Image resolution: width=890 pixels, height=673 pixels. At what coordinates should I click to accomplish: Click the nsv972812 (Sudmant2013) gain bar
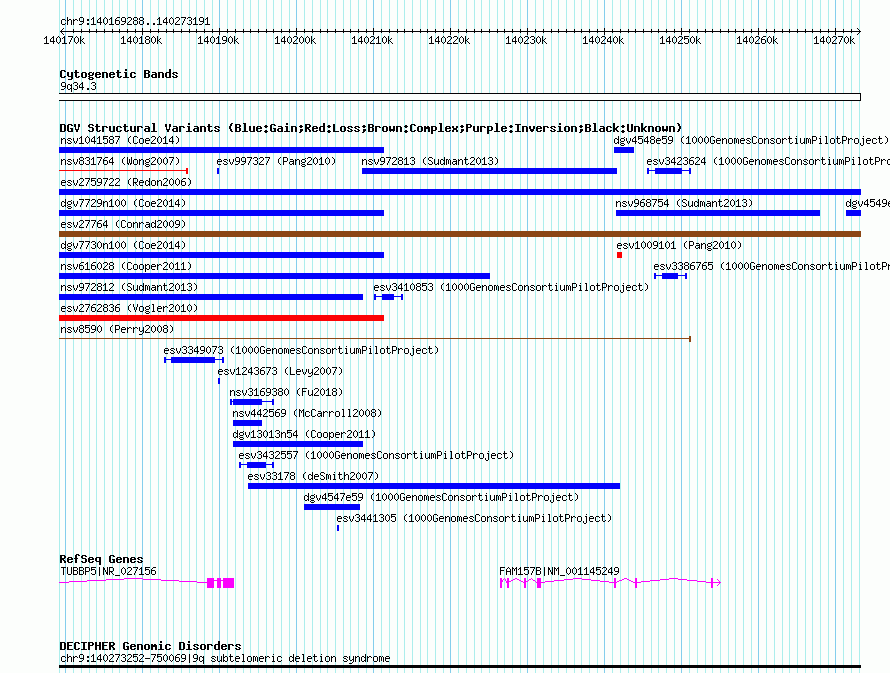click(x=211, y=297)
